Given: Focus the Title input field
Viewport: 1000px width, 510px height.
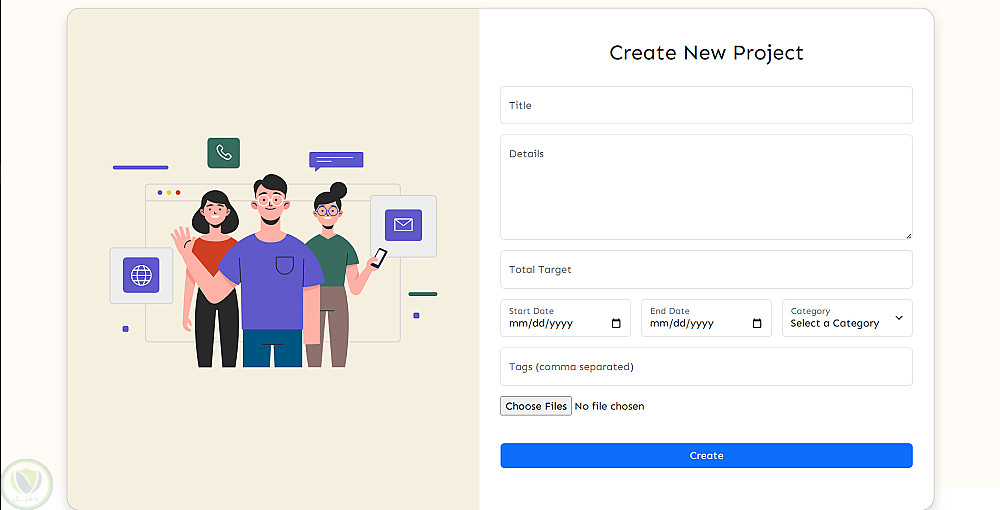Looking at the screenshot, I should [706, 105].
